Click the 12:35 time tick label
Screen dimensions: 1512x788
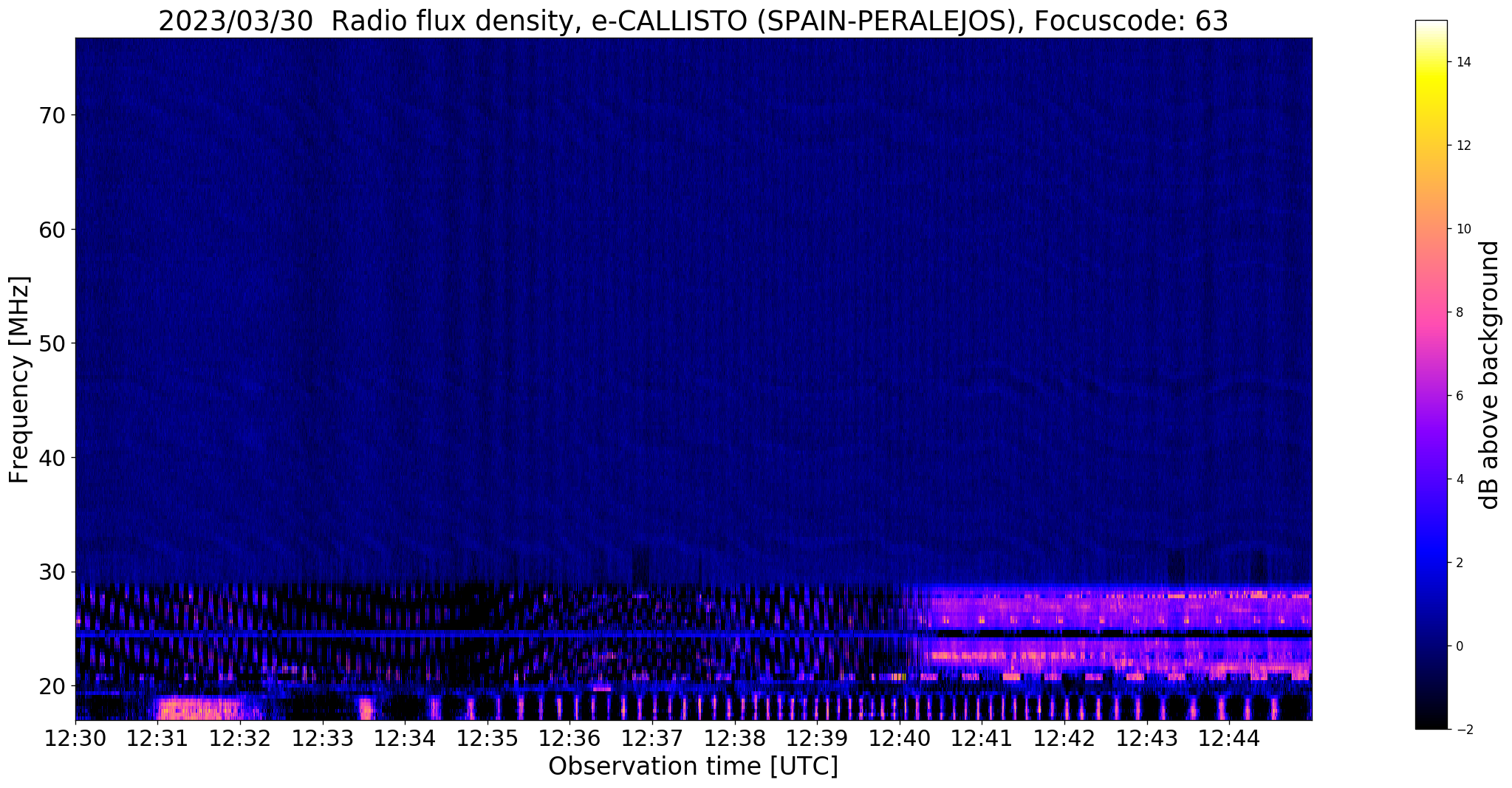tap(488, 737)
